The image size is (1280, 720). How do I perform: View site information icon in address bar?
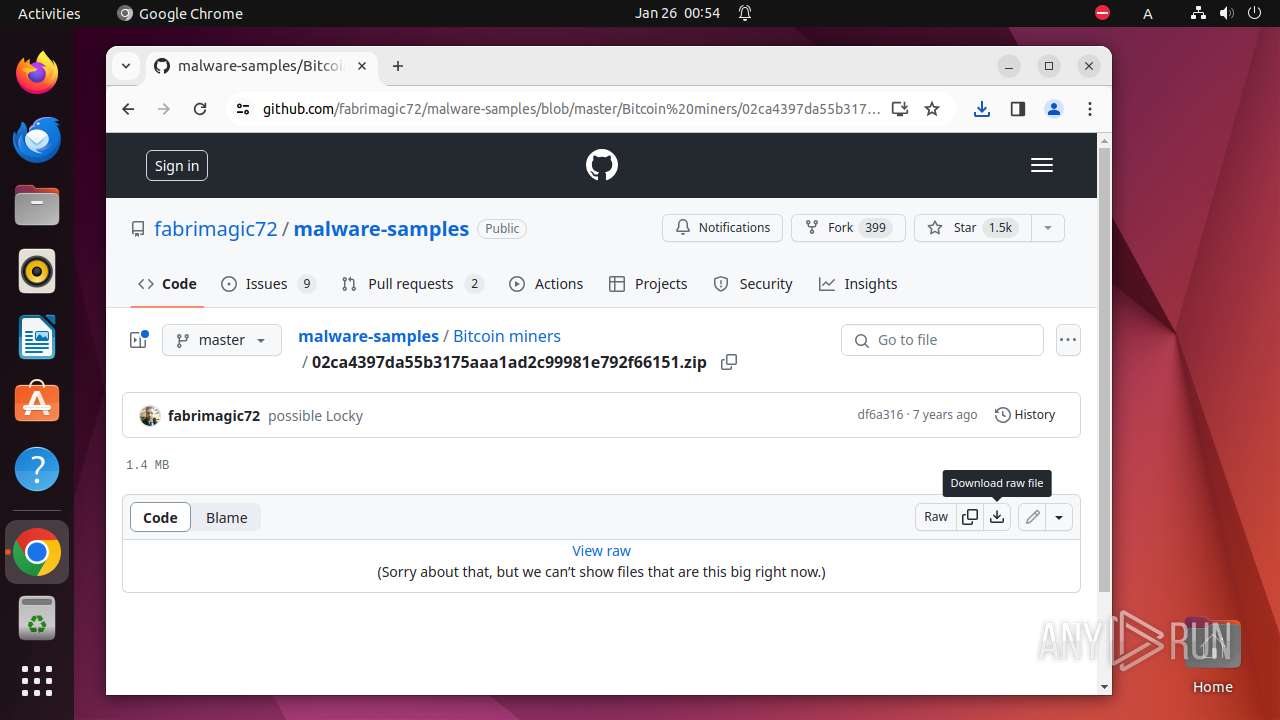(242, 109)
